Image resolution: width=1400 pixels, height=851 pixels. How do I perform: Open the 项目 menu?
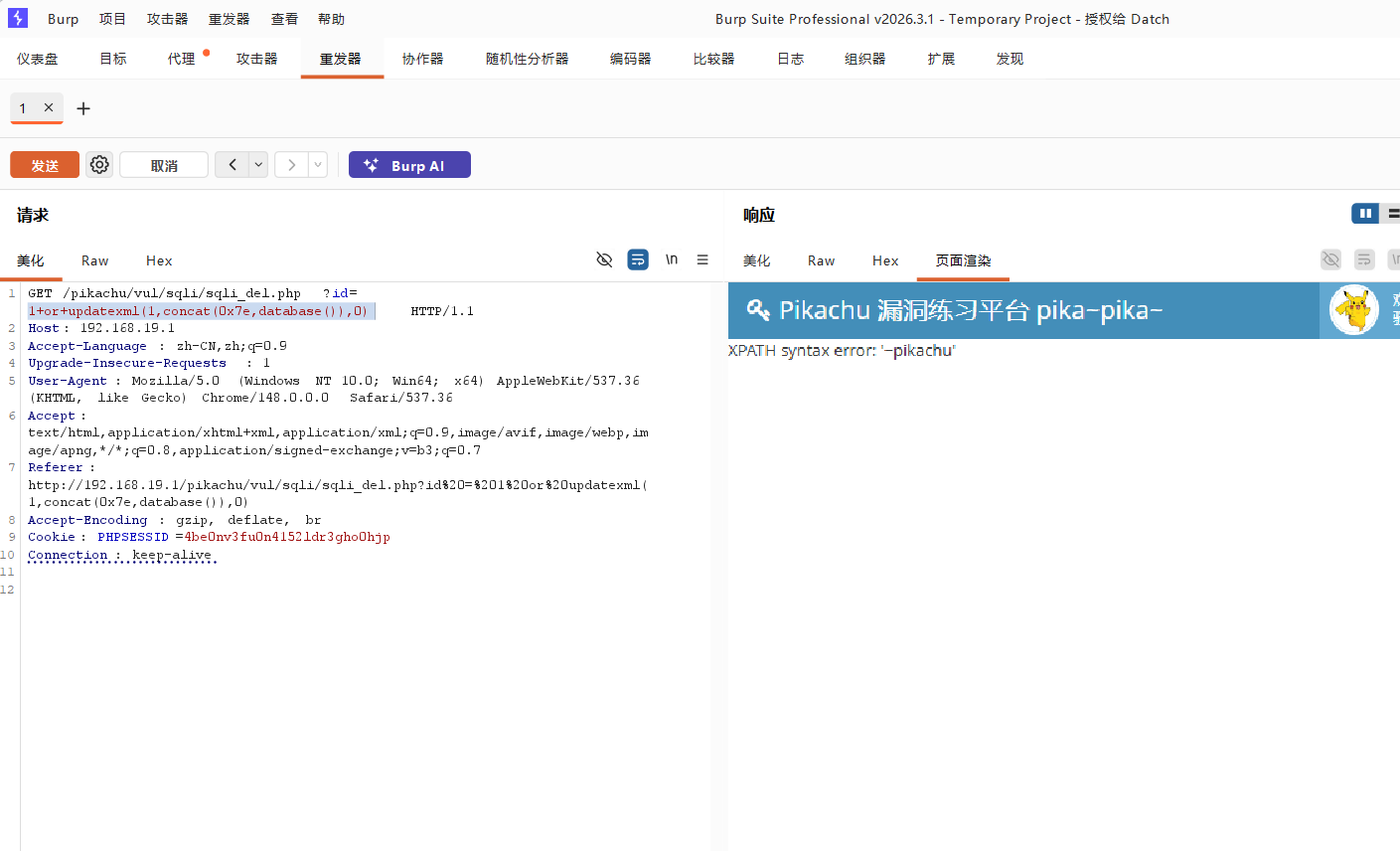pyautogui.click(x=112, y=19)
